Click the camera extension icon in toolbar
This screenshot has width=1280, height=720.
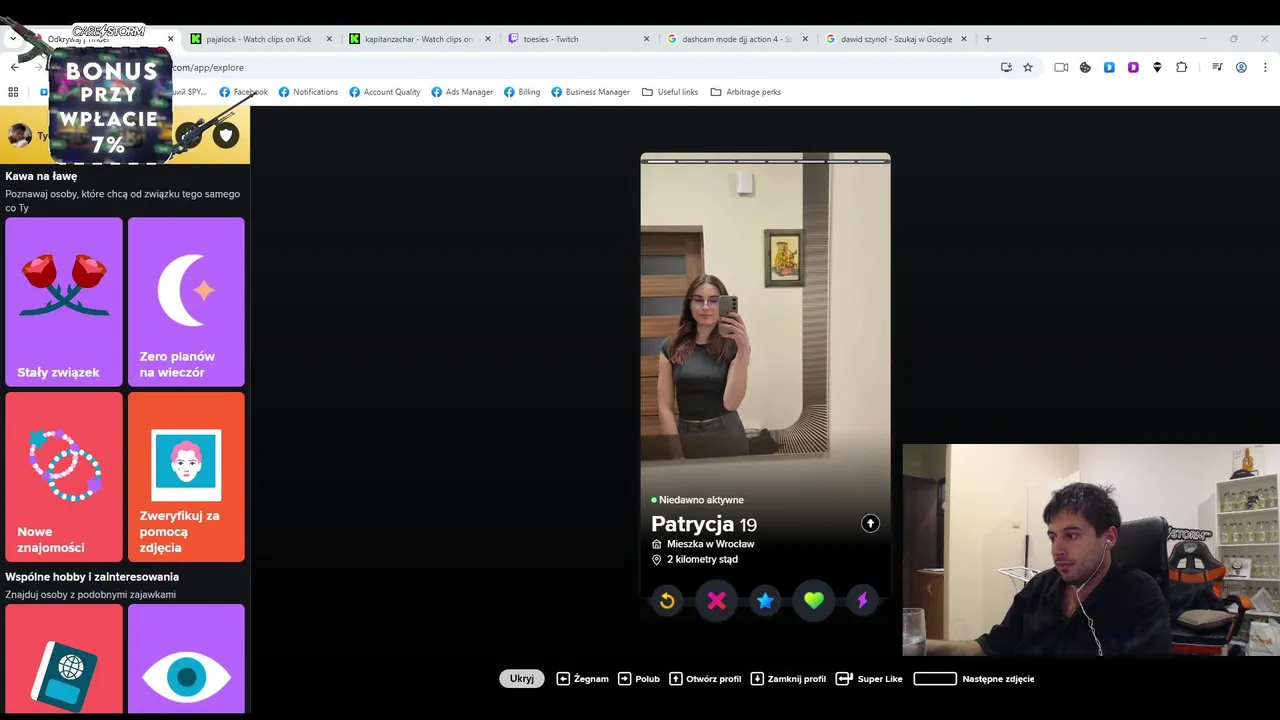[x=1061, y=67]
